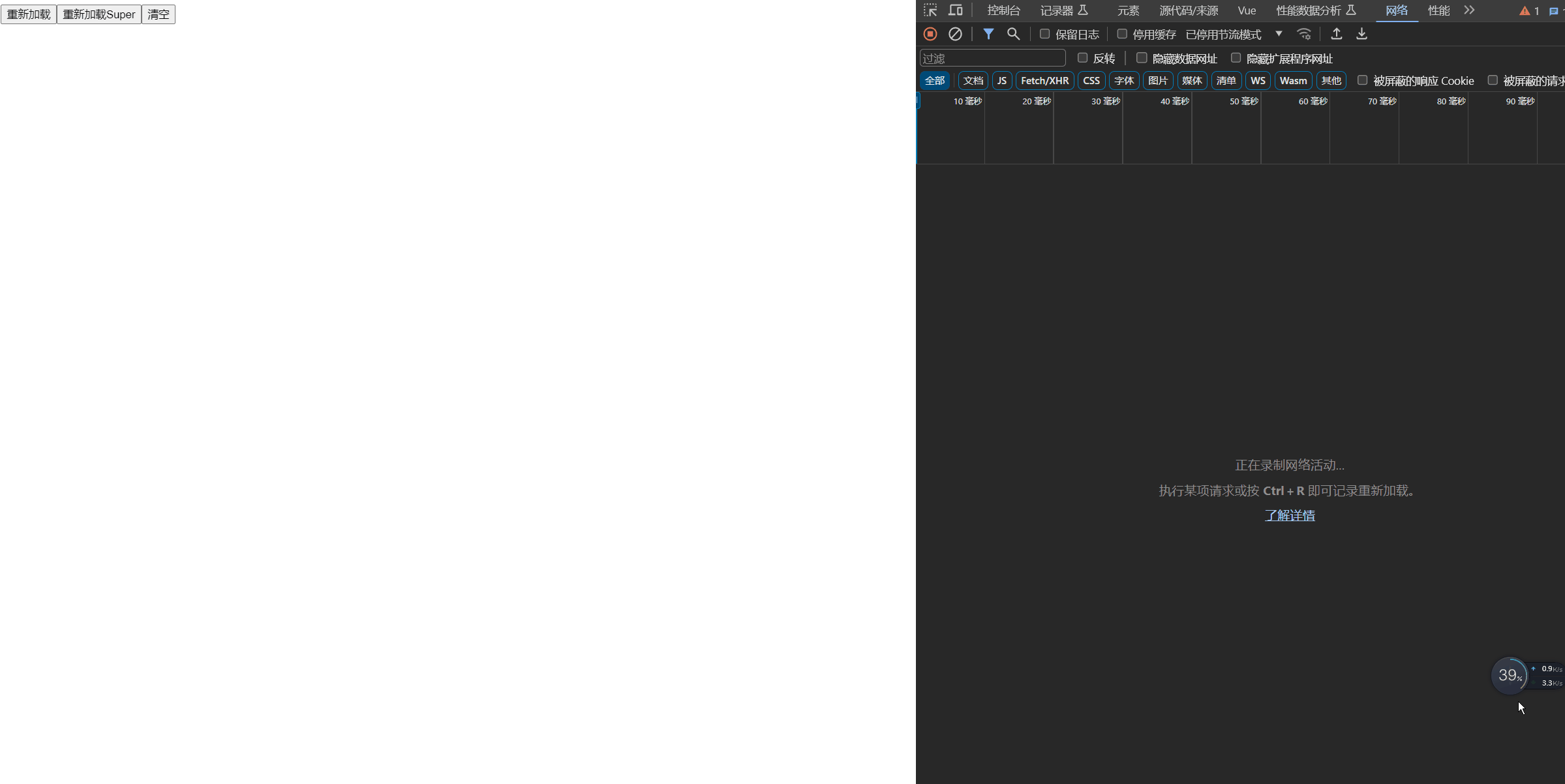Import a HAR file
This screenshot has width=1565, height=784.
pos(1336,33)
